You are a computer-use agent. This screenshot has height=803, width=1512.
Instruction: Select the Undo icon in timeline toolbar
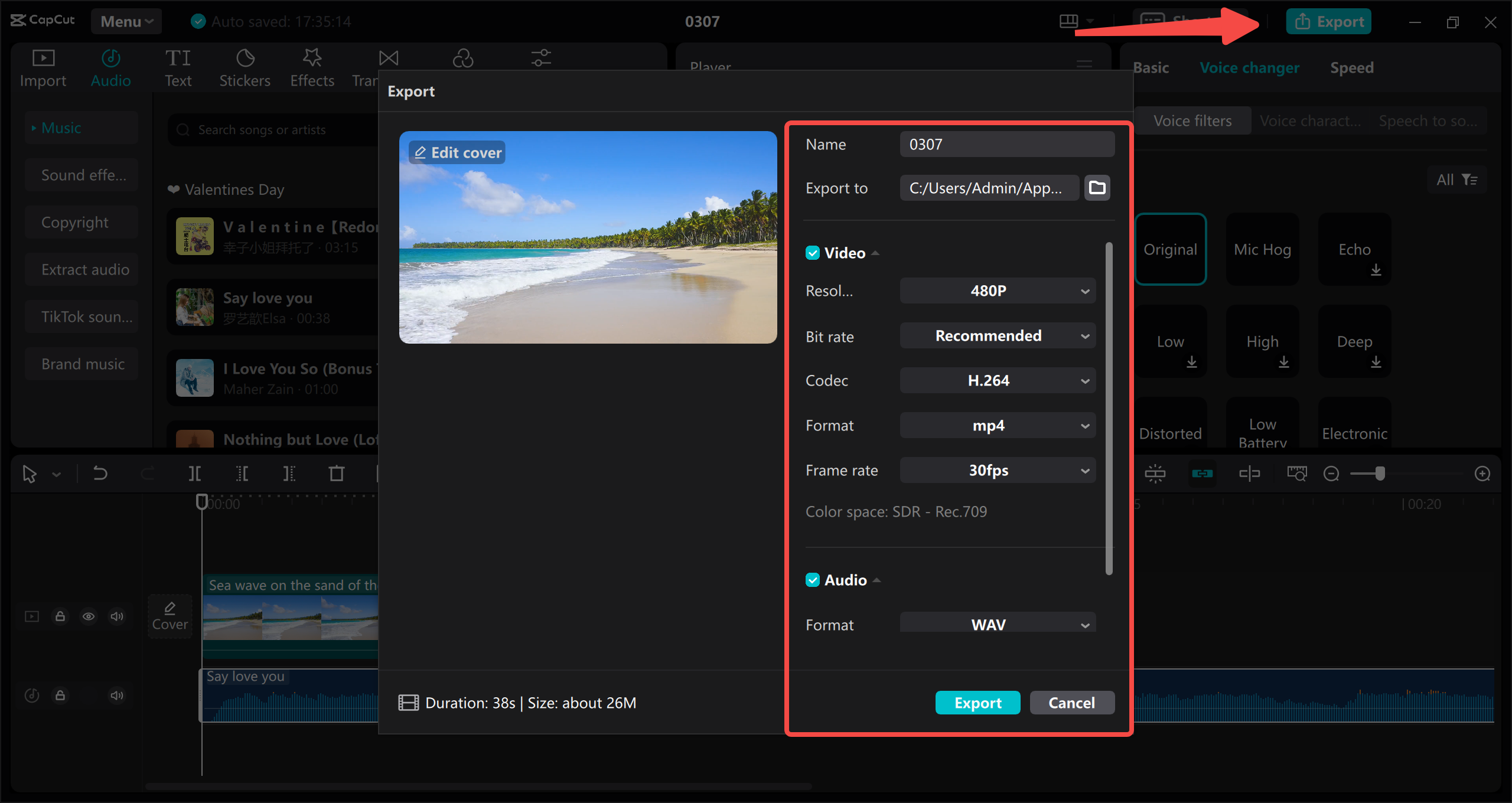[100, 473]
